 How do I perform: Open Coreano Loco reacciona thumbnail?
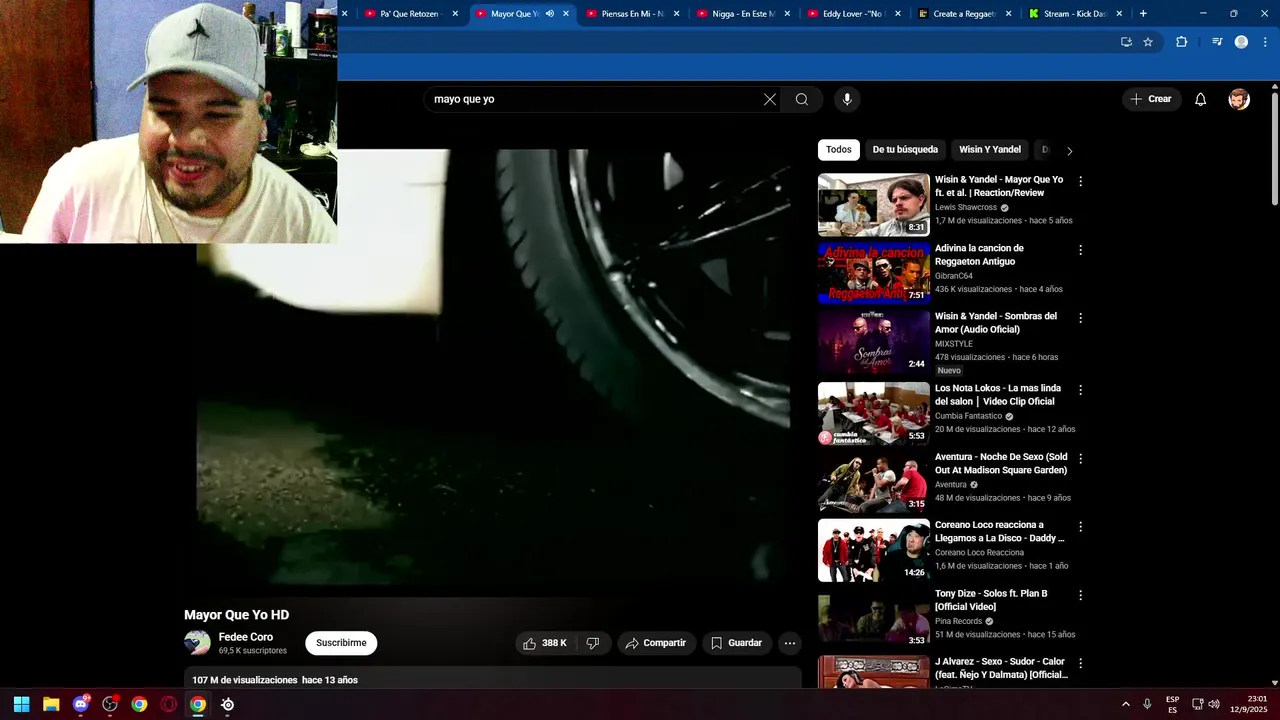click(x=874, y=550)
